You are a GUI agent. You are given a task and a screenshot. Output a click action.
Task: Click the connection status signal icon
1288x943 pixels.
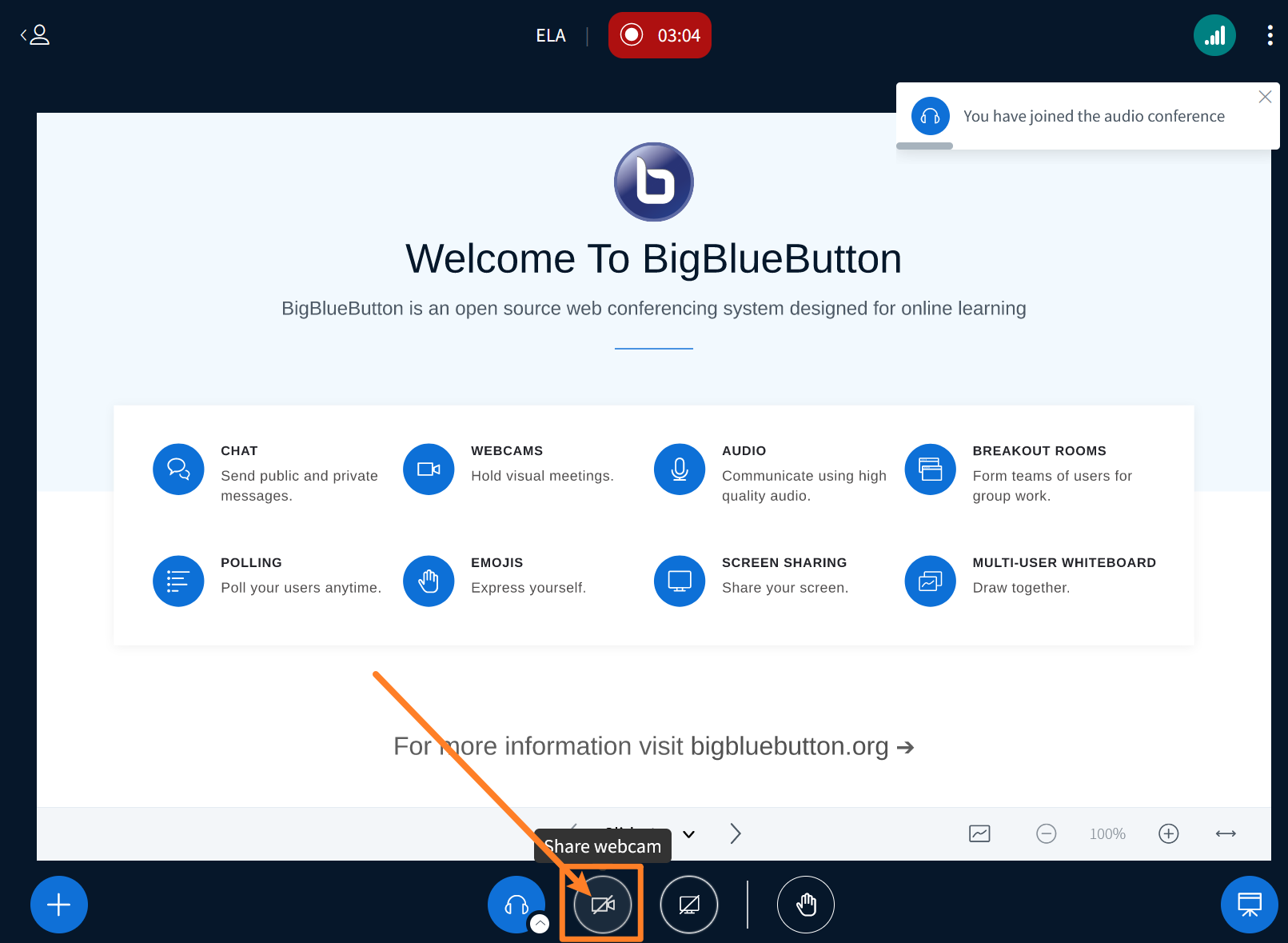click(1214, 35)
